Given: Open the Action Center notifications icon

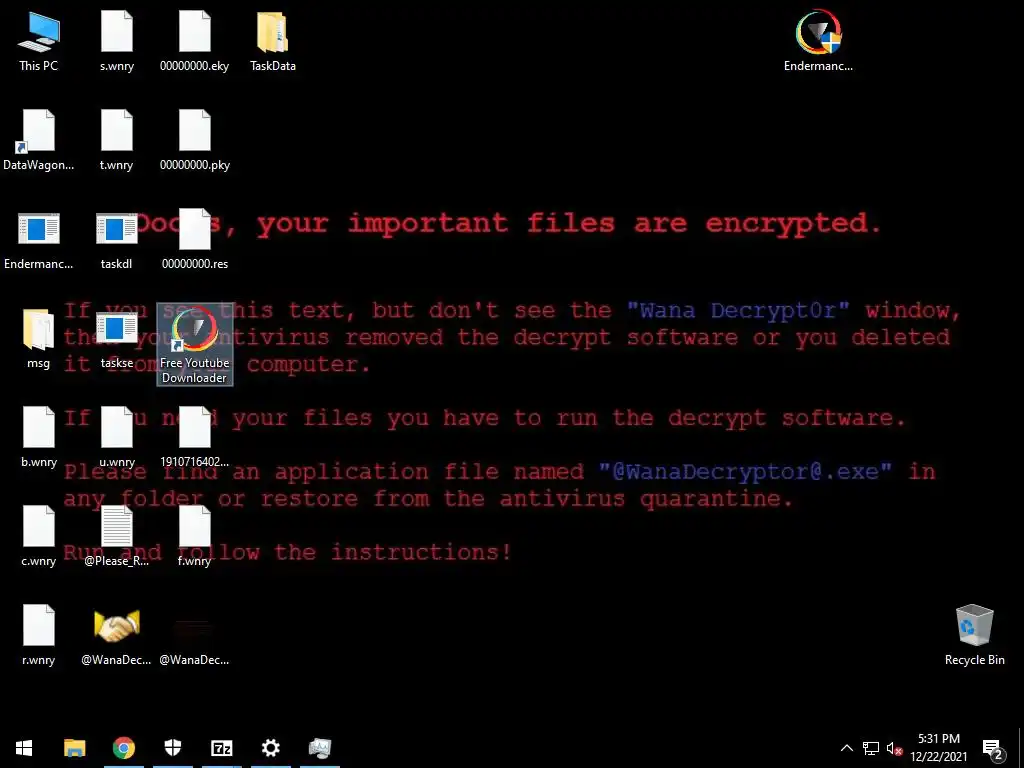Looking at the screenshot, I should coord(993,748).
